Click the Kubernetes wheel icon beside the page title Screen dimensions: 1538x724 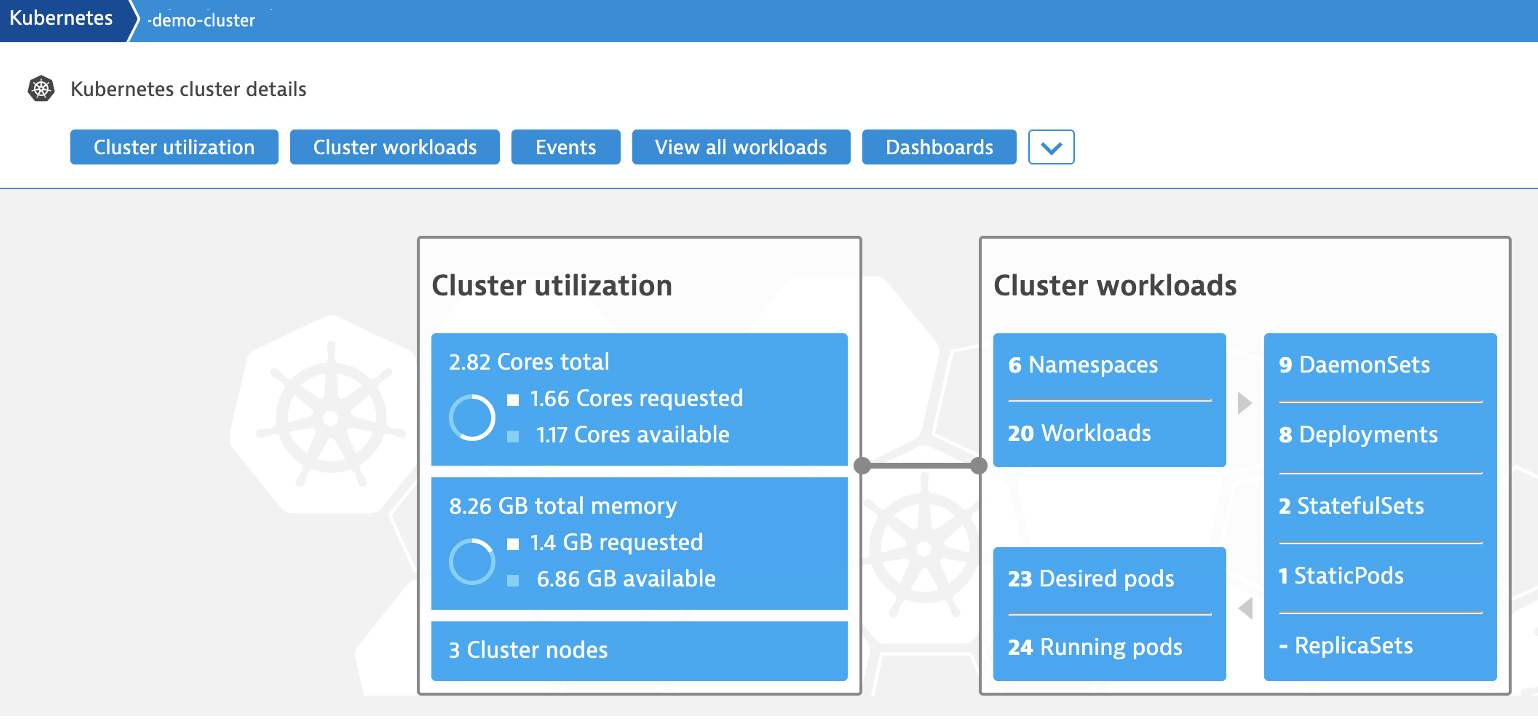[x=41, y=88]
